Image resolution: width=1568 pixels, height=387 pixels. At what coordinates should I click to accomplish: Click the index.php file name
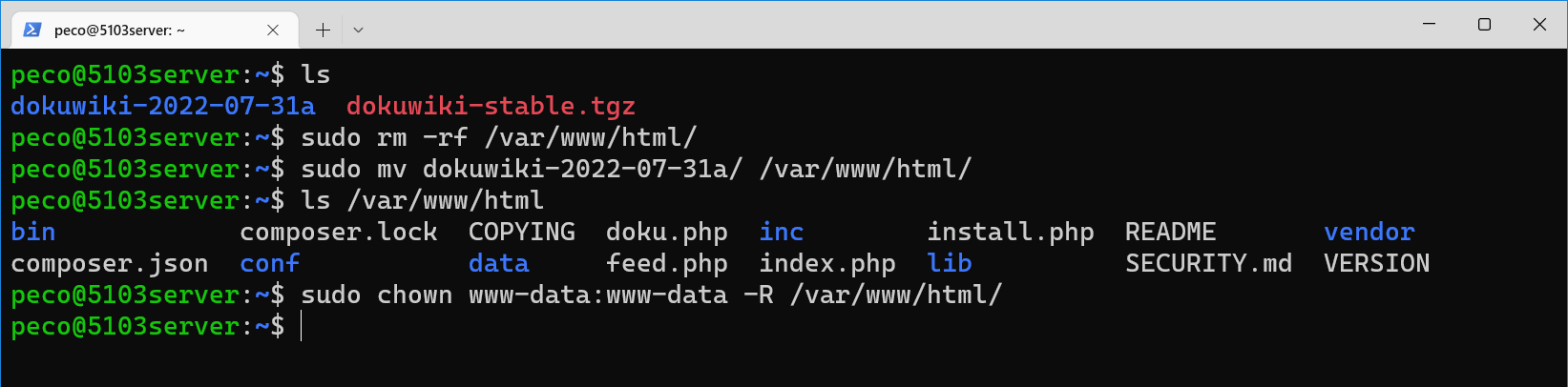827,264
